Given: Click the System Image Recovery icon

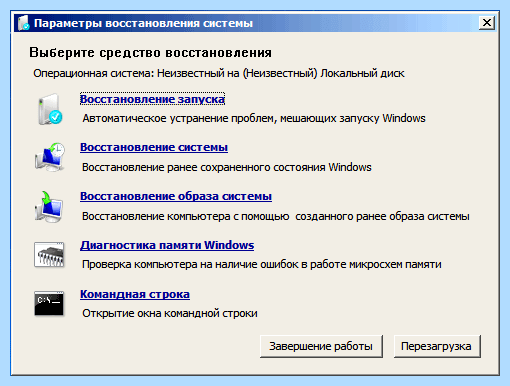Looking at the screenshot, I should (49, 207).
